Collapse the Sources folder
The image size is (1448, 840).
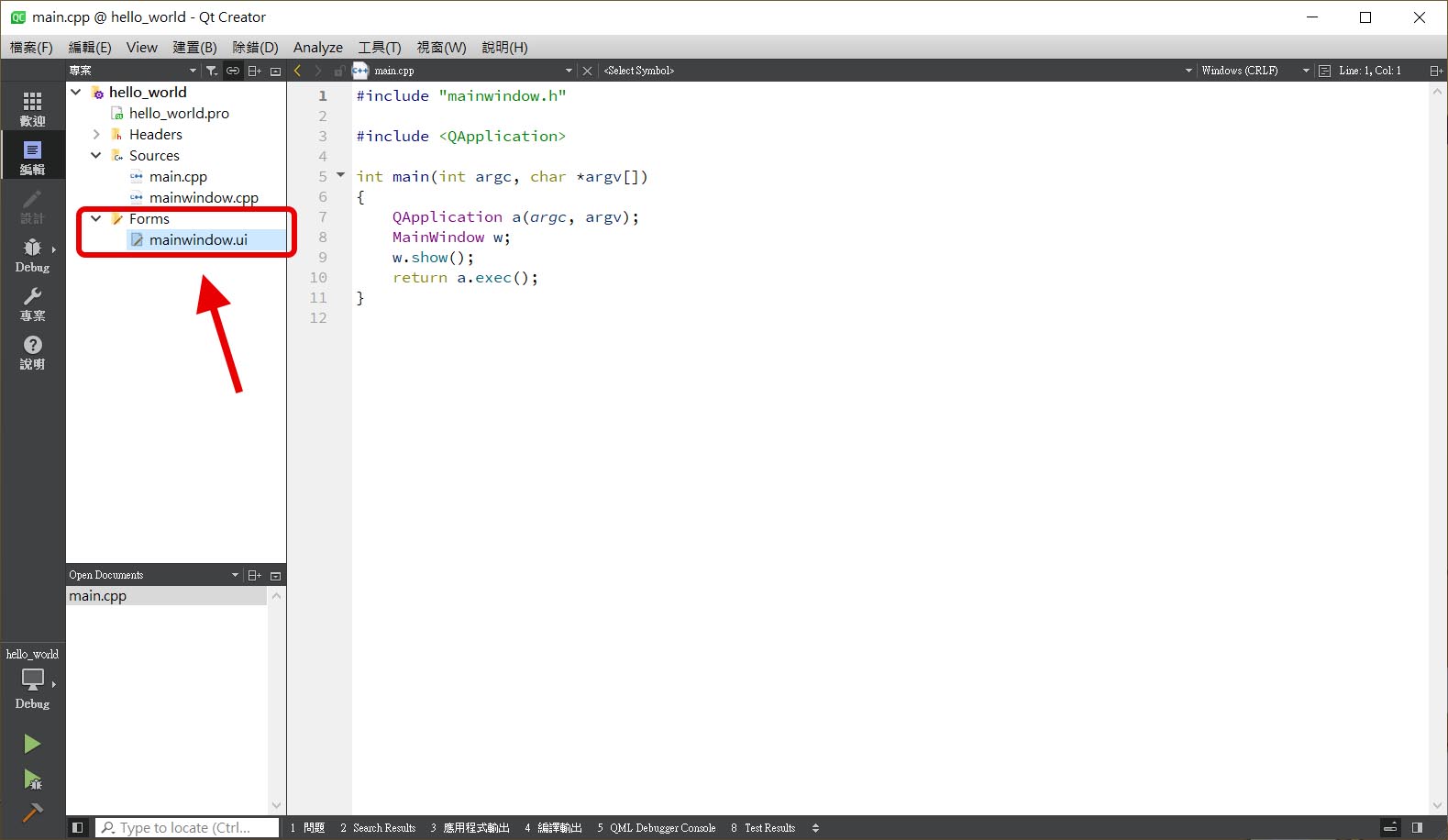pos(96,155)
